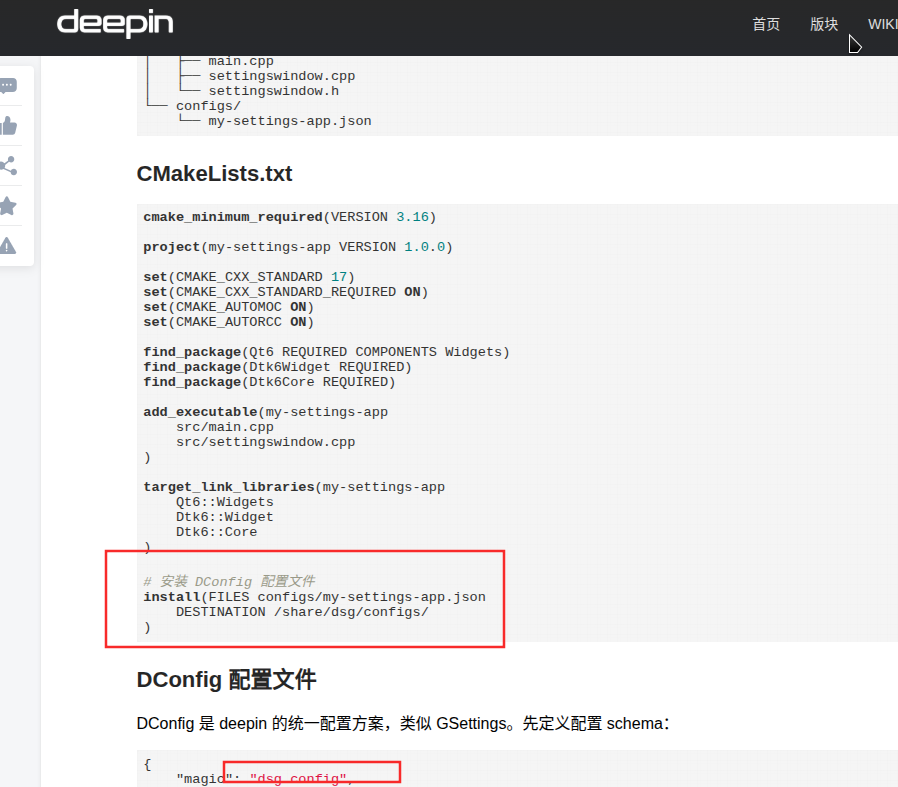The image size is (898, 787).
Task: Open the comment bubble icon in the sidebar
Action: 8,86
